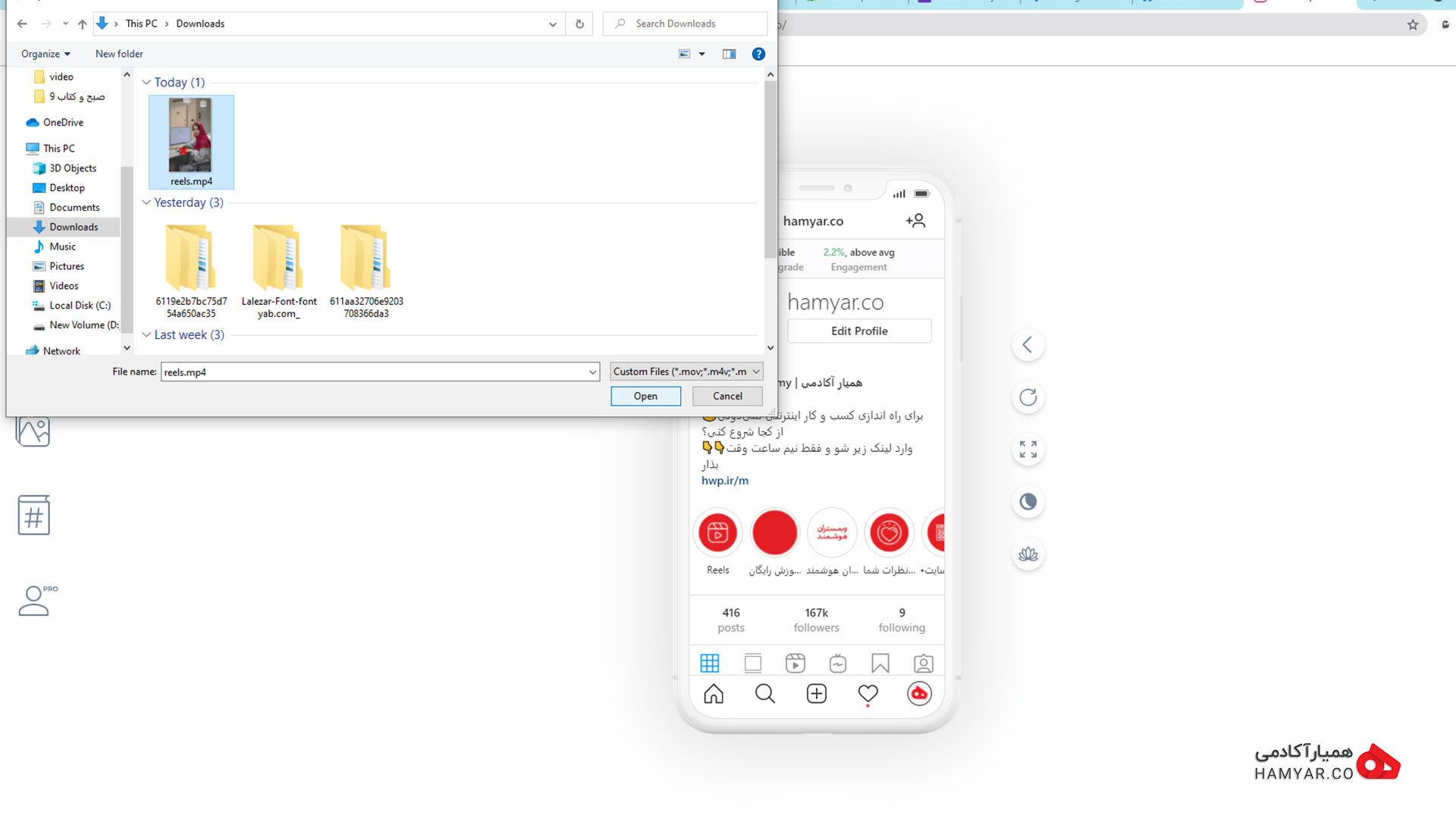
Task: Open the PRO user tool icon
Action: (38, 600)
